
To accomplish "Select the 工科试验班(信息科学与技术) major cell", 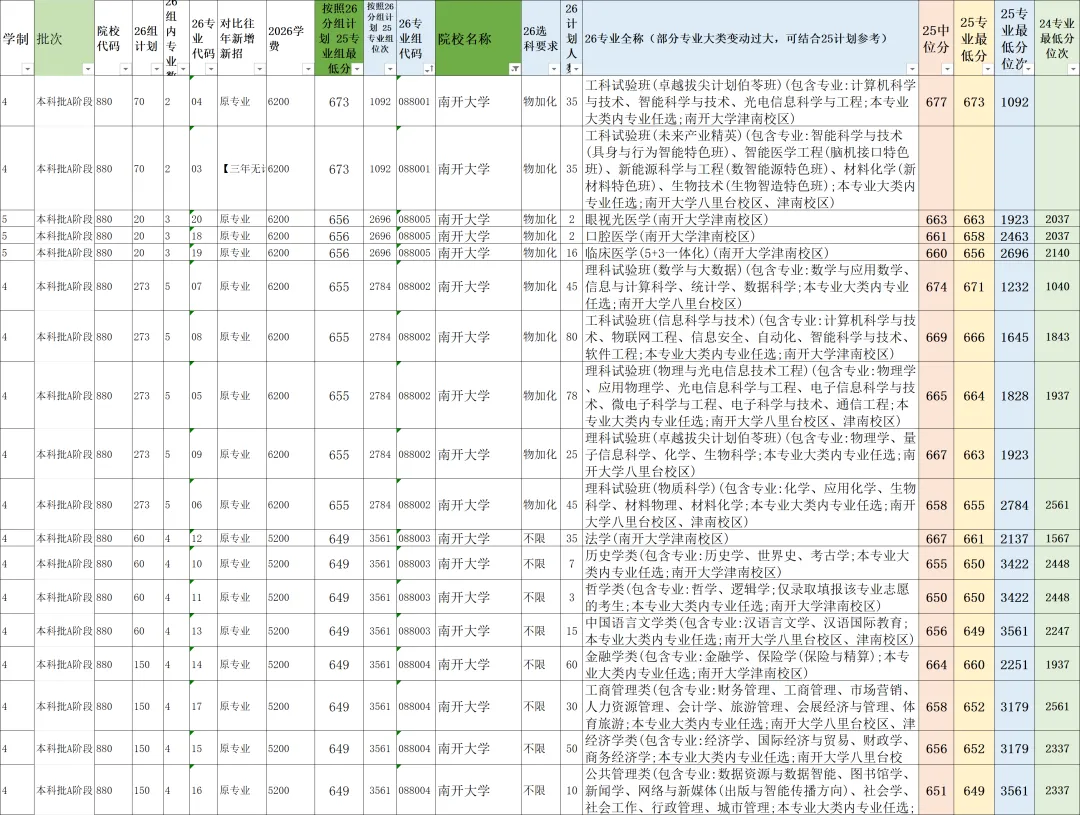I will coord(750,337).
